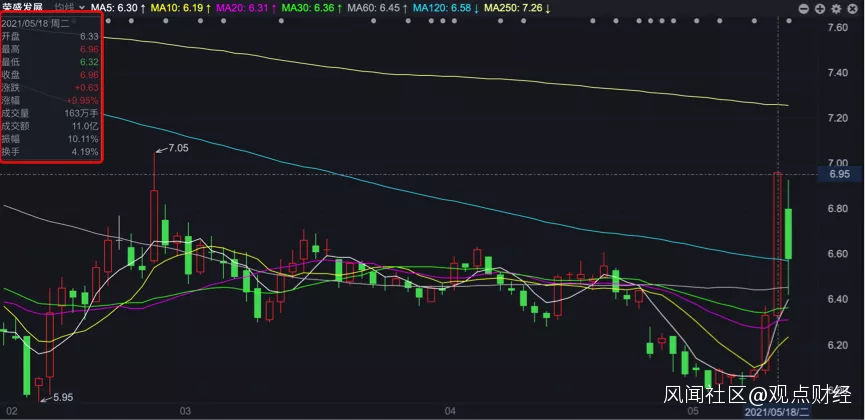Select the MA10: 6.19 indicator label

pyautogui.click(x=181, y=8)
